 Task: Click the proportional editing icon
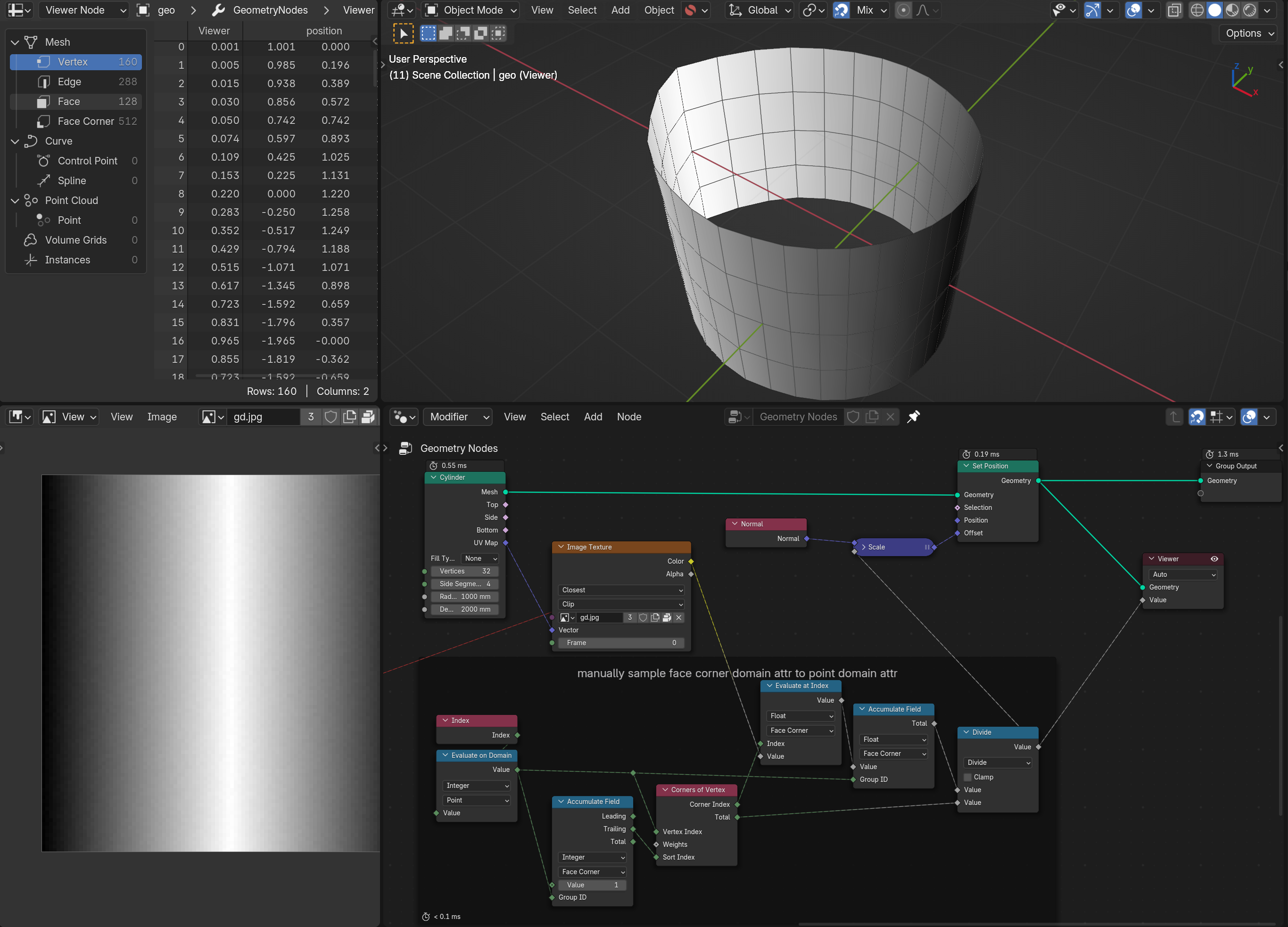(903, 10)
